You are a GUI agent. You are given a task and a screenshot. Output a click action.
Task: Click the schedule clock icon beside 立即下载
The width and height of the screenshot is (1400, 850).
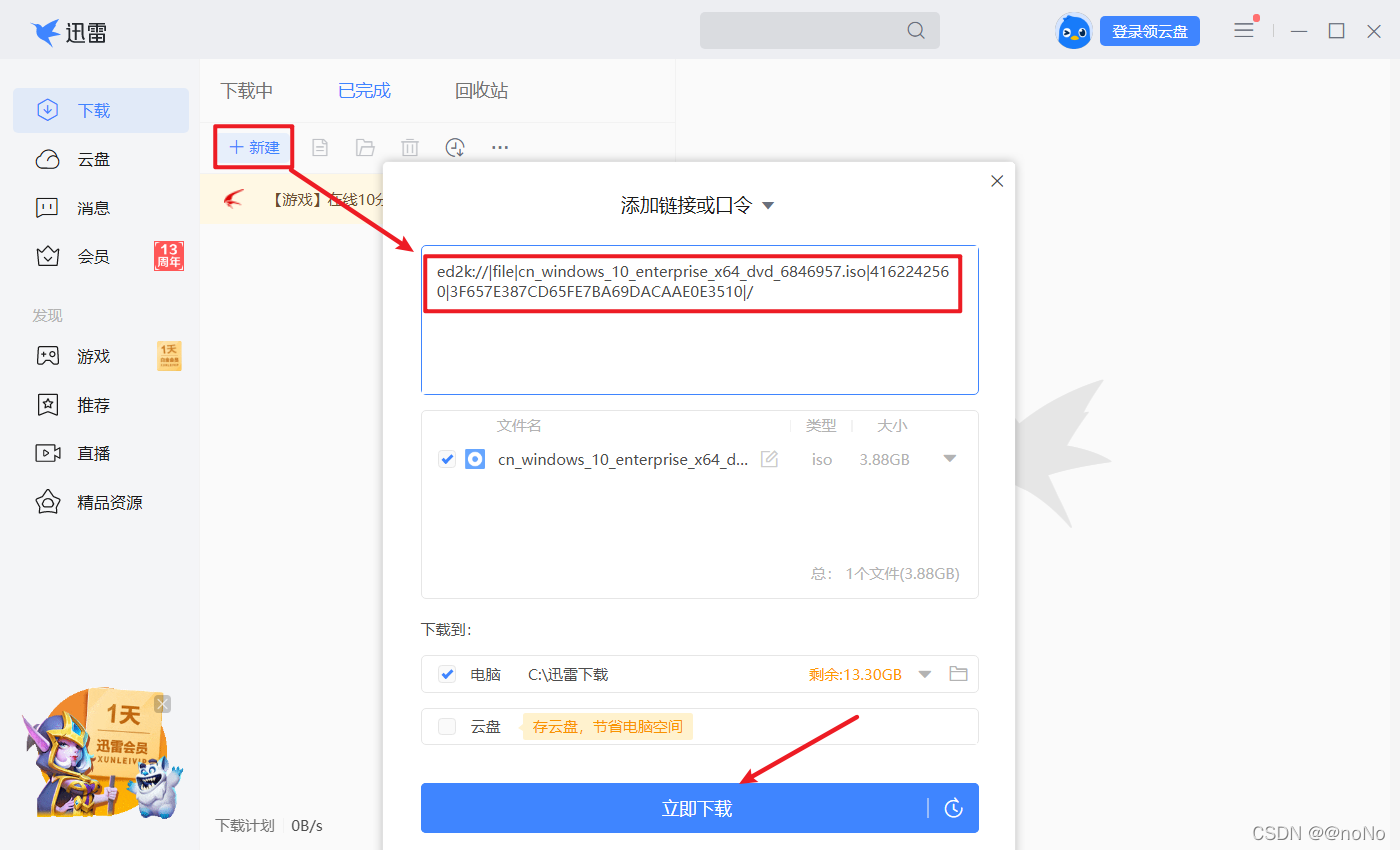[953, 807]
